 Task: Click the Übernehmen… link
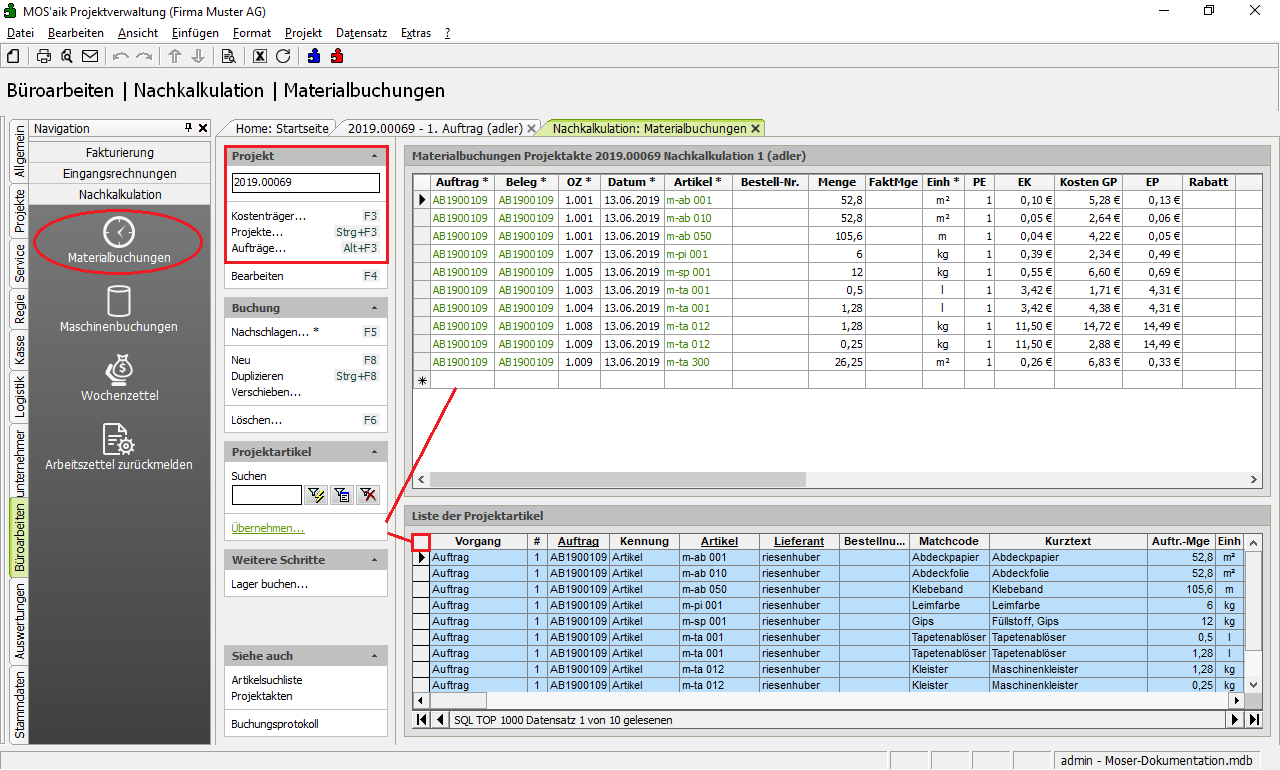[268, 528]
